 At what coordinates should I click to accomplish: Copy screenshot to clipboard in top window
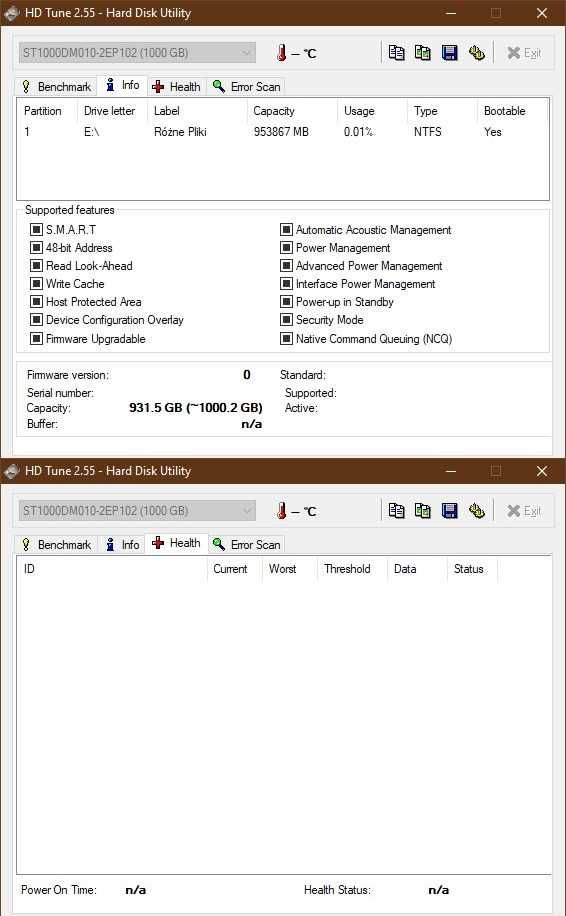[422, 53]
